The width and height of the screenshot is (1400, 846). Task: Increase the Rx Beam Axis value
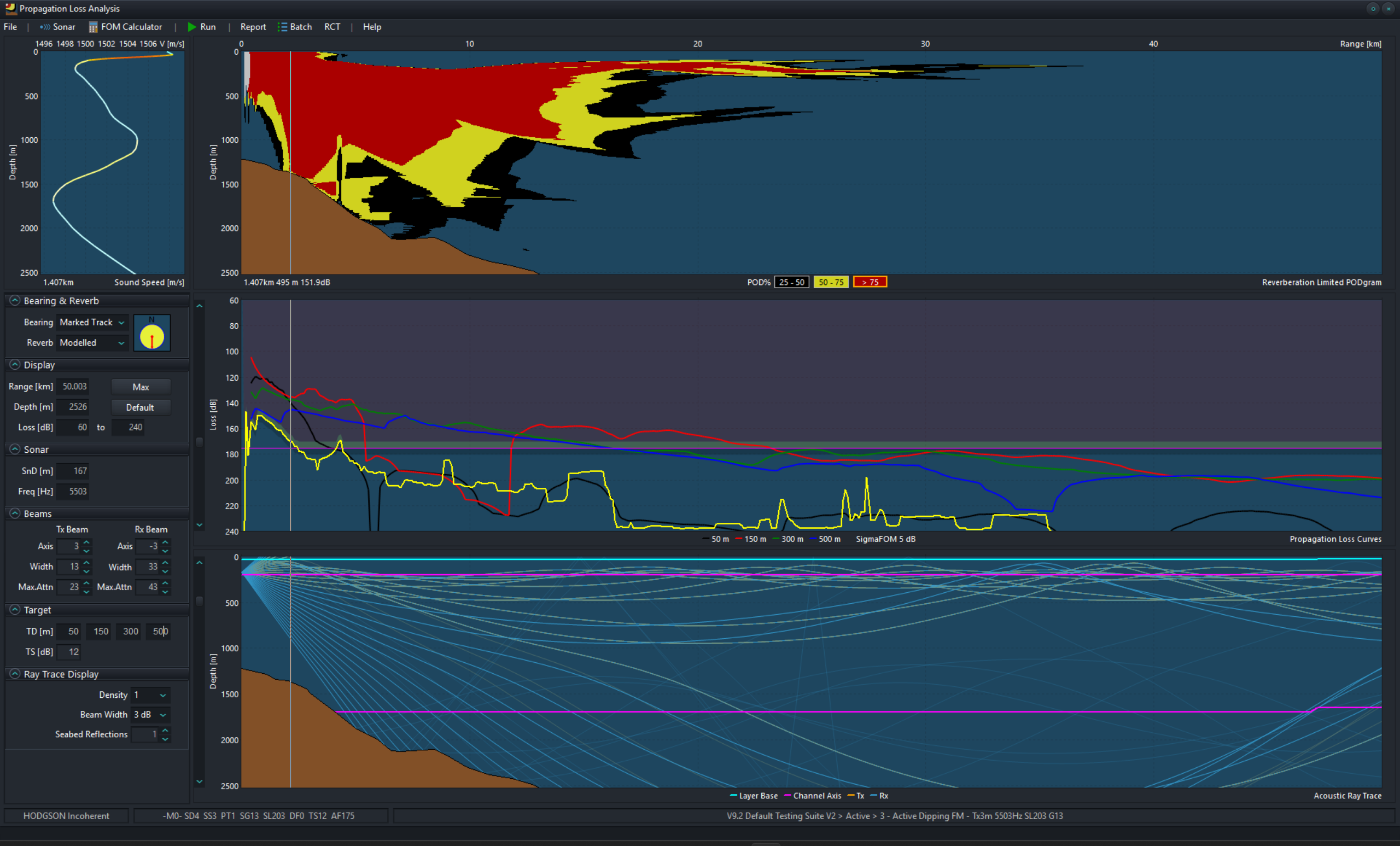(x=165, y=542)
